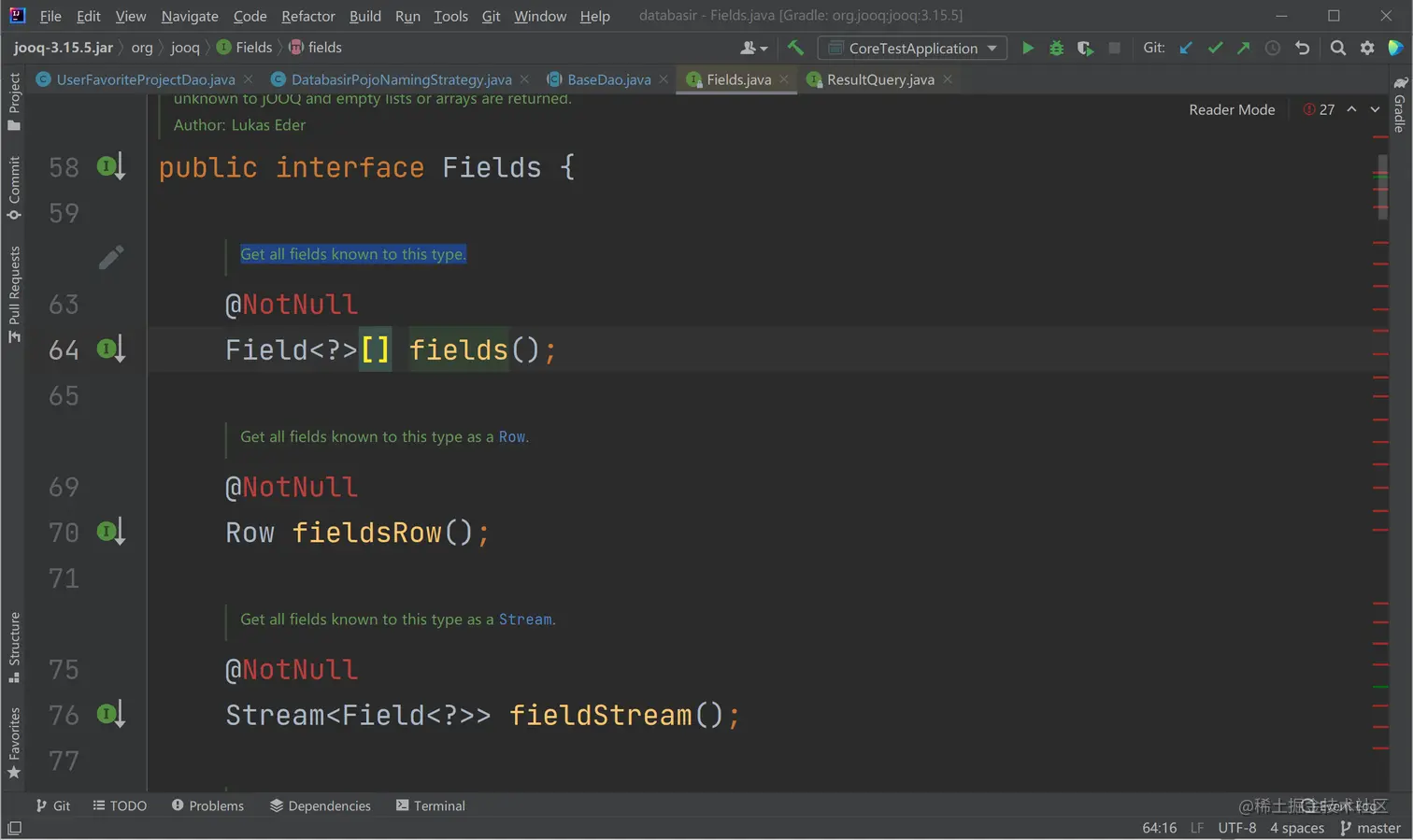
Task: Open the Refactor menu
Action: click(x=308, y=16)
